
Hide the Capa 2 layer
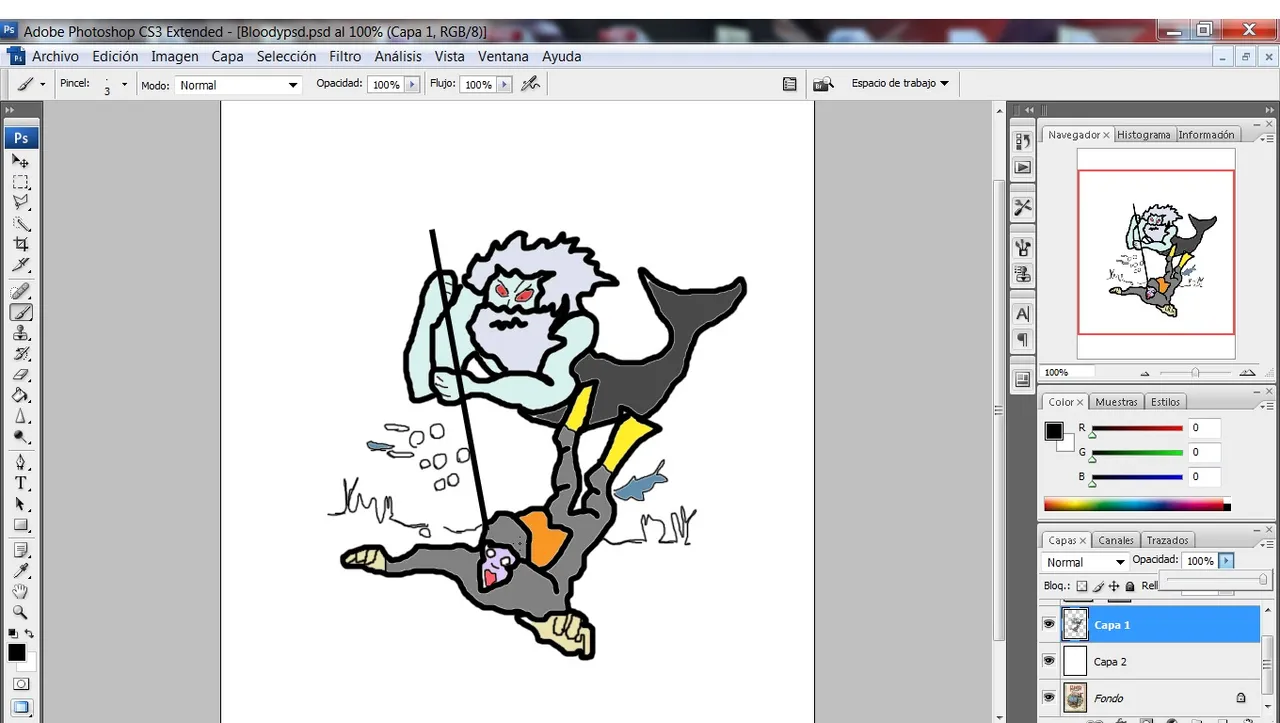pos(1049,661)
